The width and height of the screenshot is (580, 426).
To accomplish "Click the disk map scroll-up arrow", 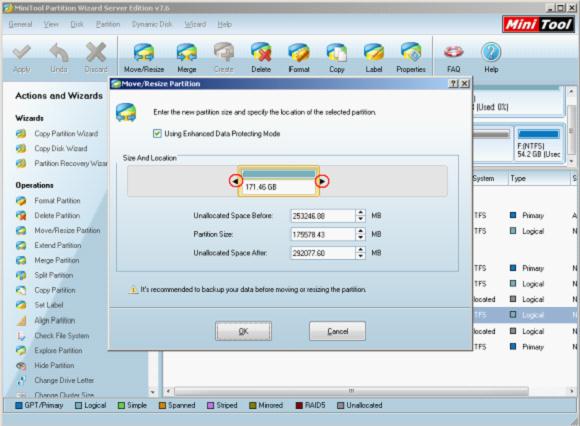I will point(571,91).
